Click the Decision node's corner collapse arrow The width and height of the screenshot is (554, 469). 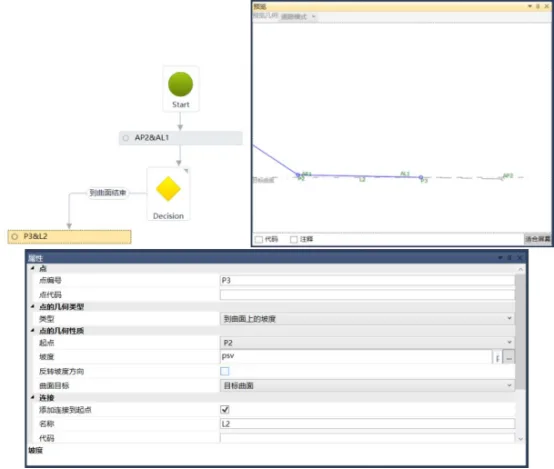pos(186,171)
